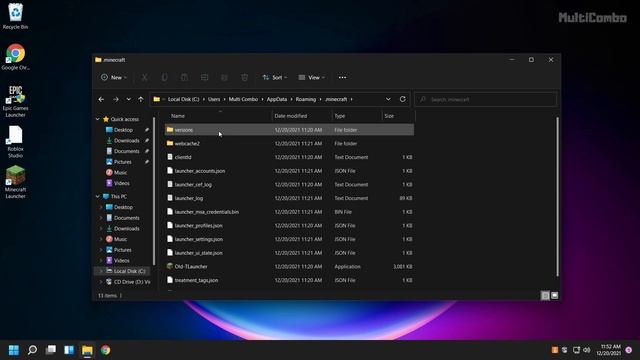Select launcher_accounts.json file
Image resolution: width=640 pixels, height=360 pixels.
289,171
